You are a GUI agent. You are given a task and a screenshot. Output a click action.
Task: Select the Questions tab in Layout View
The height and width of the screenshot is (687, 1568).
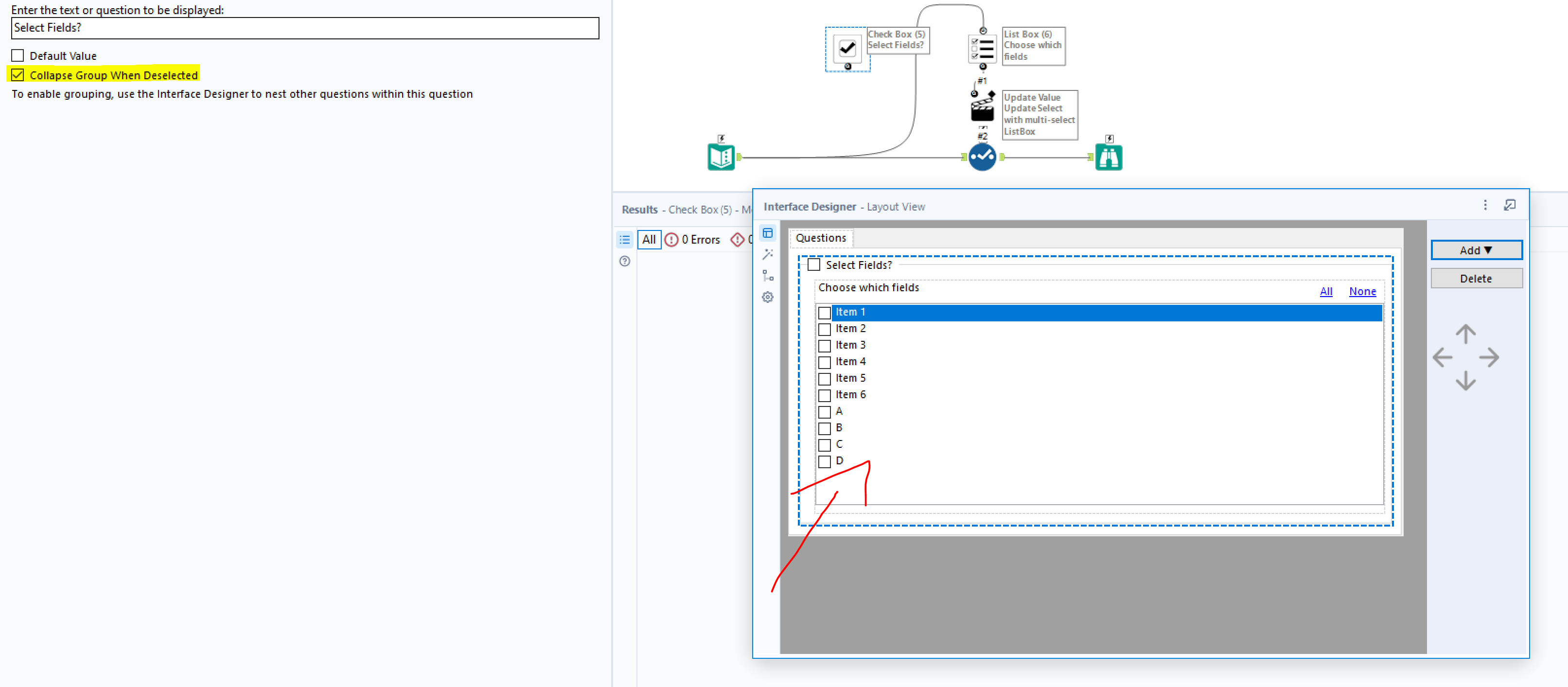tap(821, 238)
